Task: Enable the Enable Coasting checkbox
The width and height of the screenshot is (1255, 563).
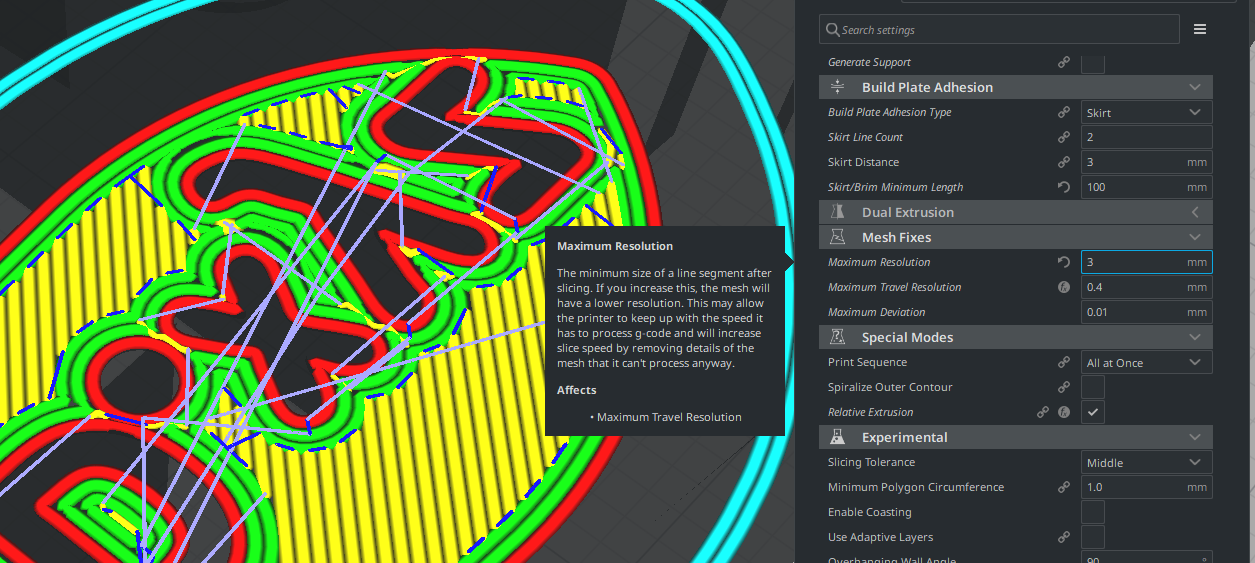Action: coord(1093,512)
